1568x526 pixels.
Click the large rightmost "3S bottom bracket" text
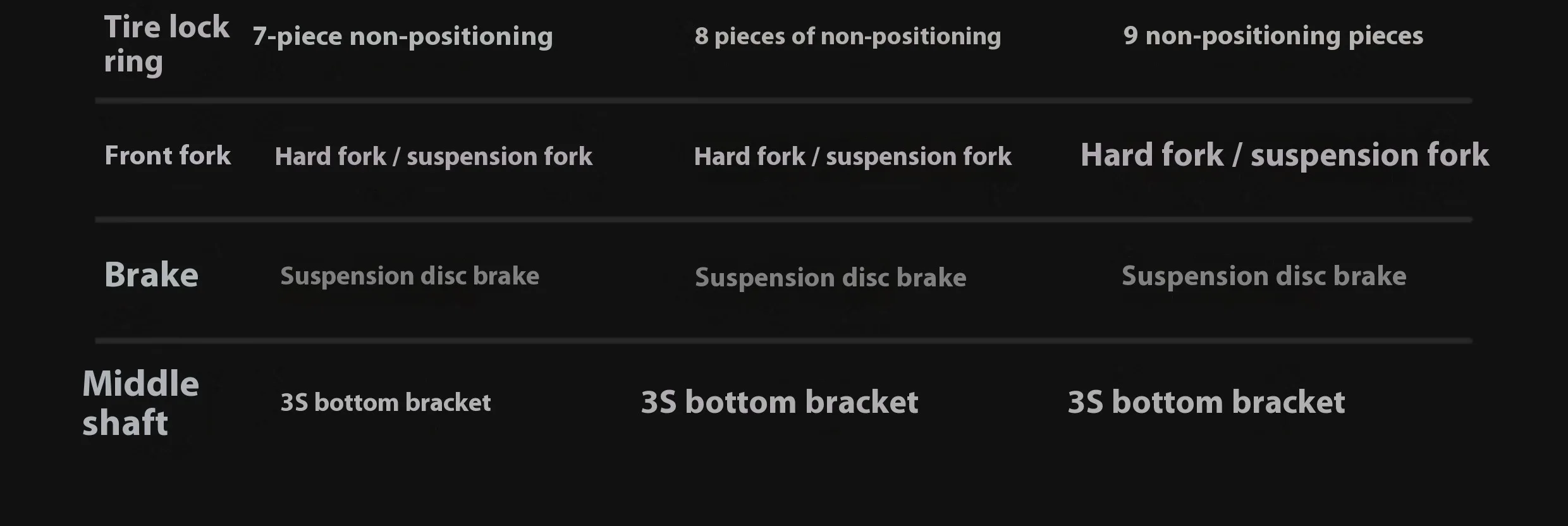(x=1206, y=403)
